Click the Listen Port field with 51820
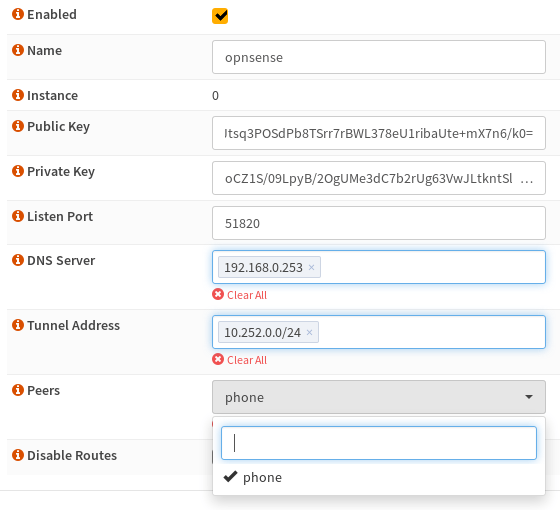This screenshot has width=560, height=510. coord(379,223)
